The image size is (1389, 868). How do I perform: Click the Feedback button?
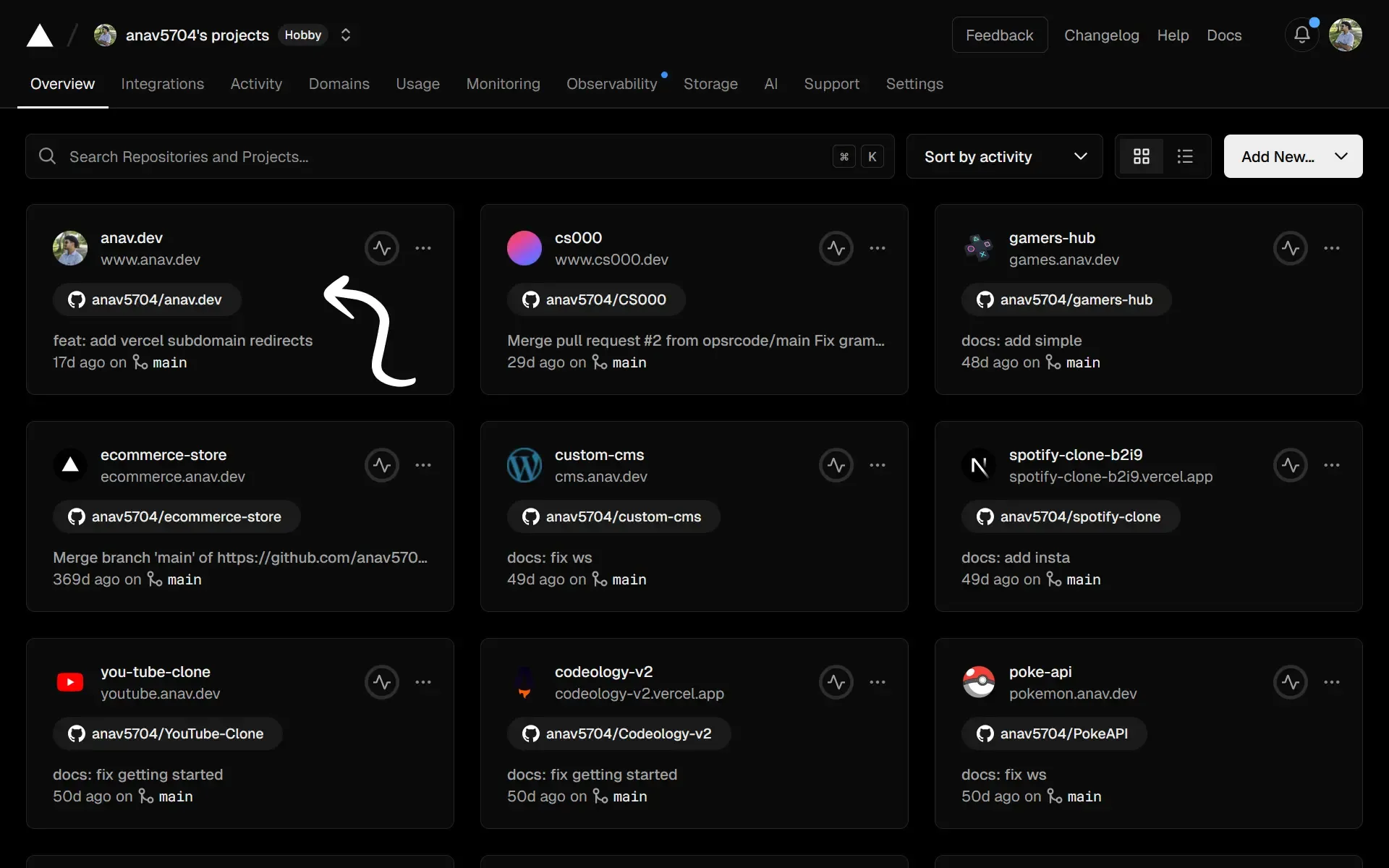pyautogui.click(x=999, y=35)
